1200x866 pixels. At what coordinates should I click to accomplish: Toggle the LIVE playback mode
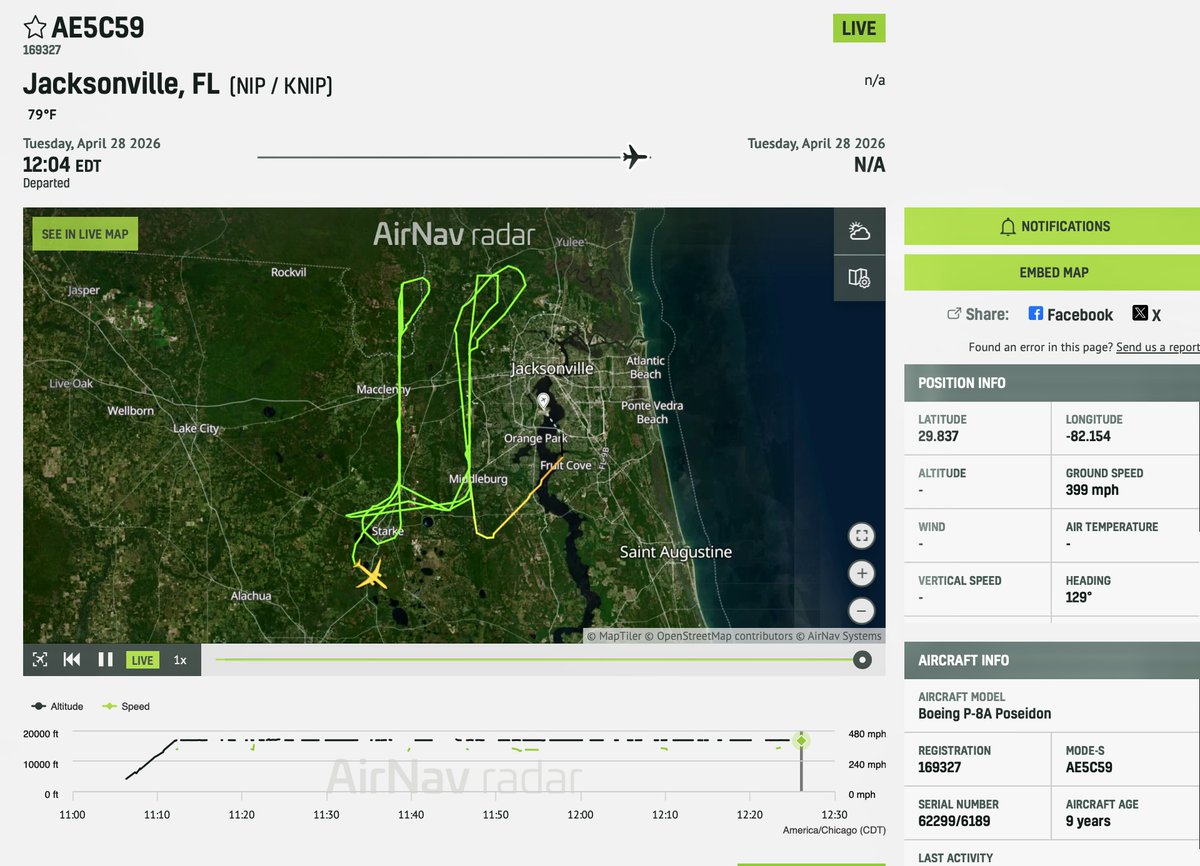(x=142, y=660)
